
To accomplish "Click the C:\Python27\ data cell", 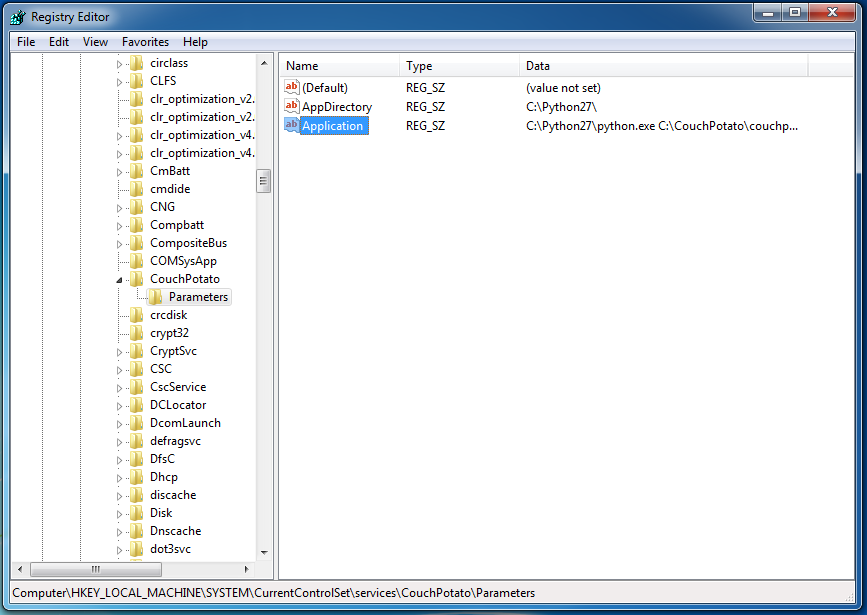I will click(x=561, y=107).
